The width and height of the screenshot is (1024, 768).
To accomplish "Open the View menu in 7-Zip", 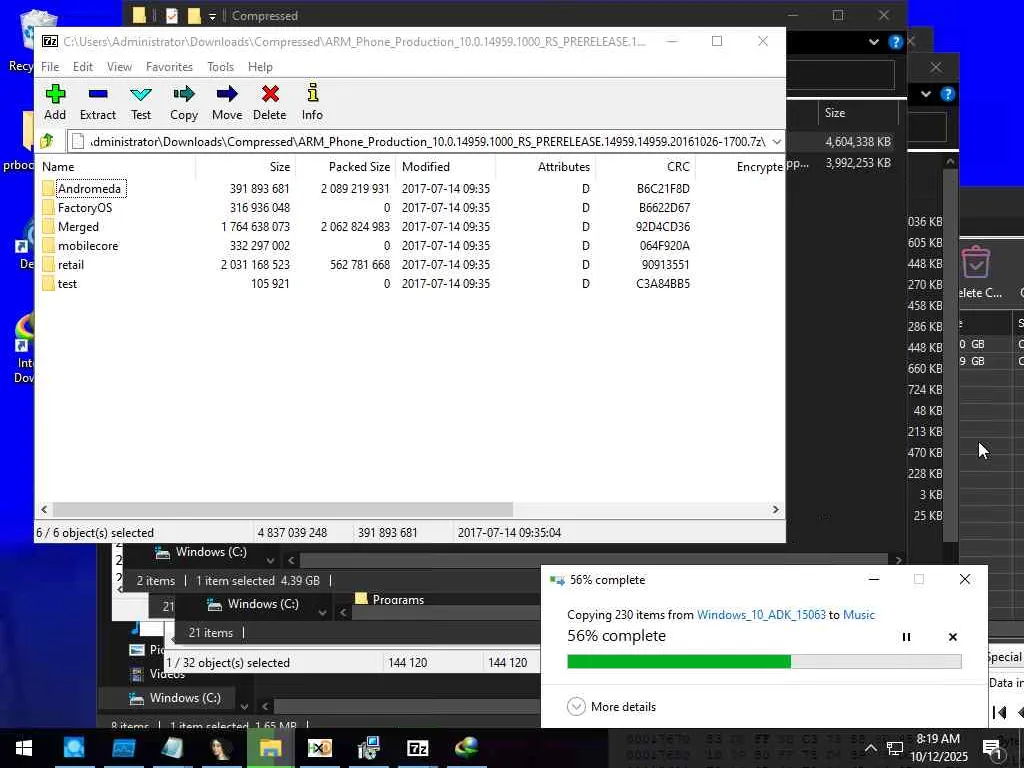I will tap(119, 67).
